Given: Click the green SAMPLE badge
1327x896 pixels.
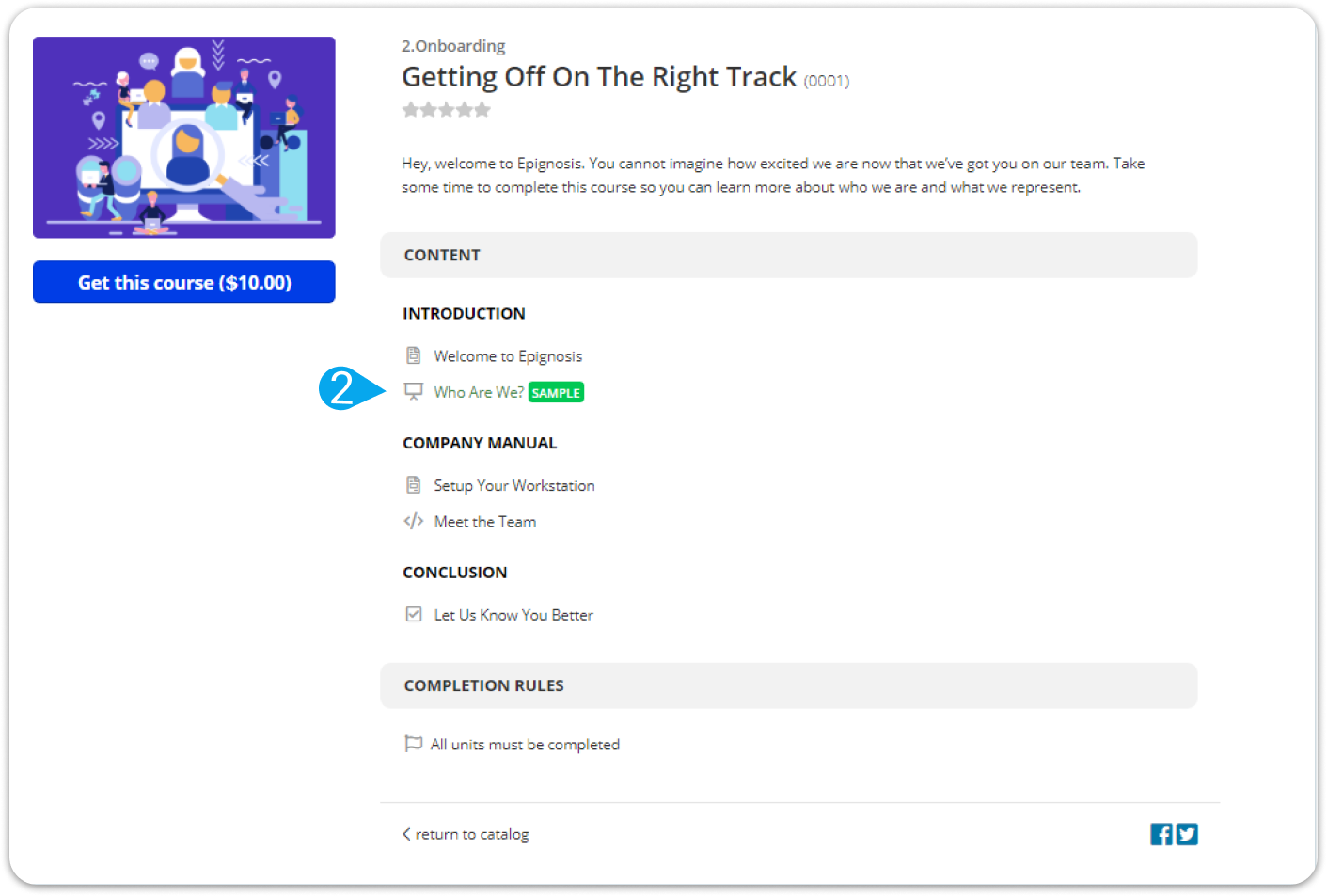Looking at the screenshot, I should pyautogui.click(x=556, y=392).
